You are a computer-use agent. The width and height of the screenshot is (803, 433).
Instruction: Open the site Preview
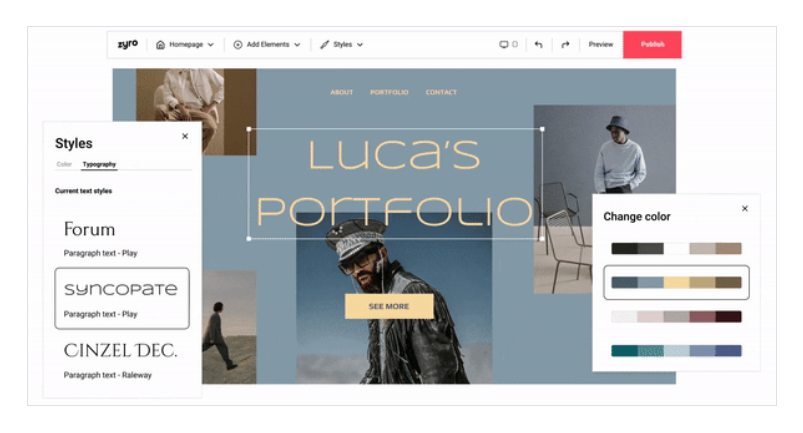[x=600, y=45]
